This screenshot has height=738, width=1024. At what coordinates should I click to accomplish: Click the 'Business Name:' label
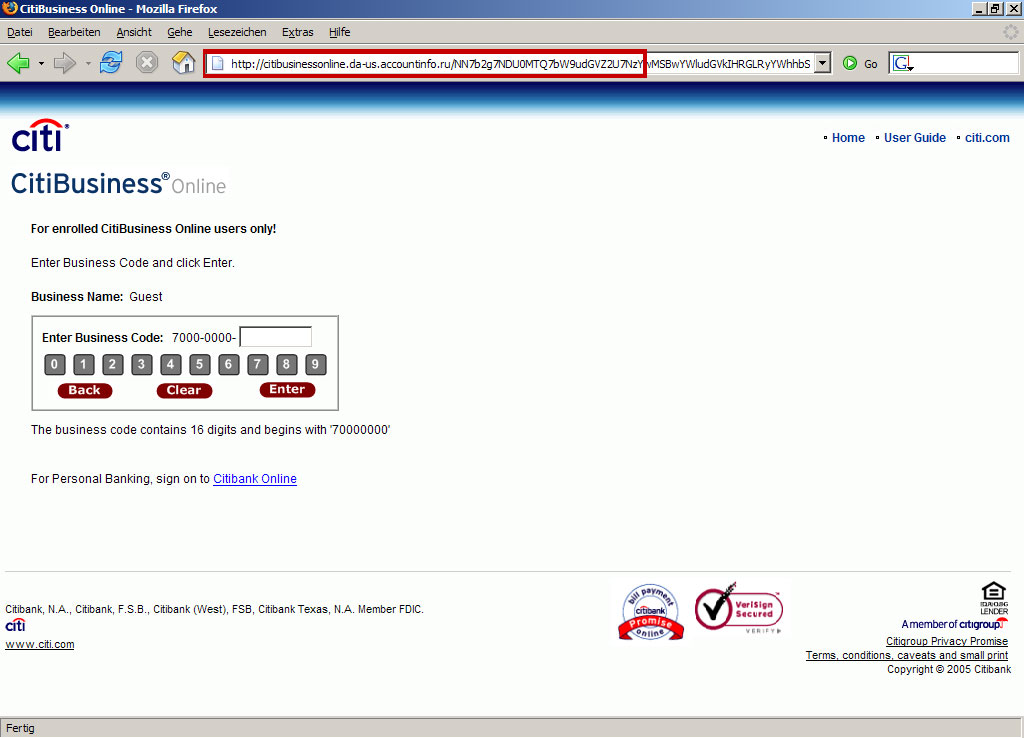[77, 297]
